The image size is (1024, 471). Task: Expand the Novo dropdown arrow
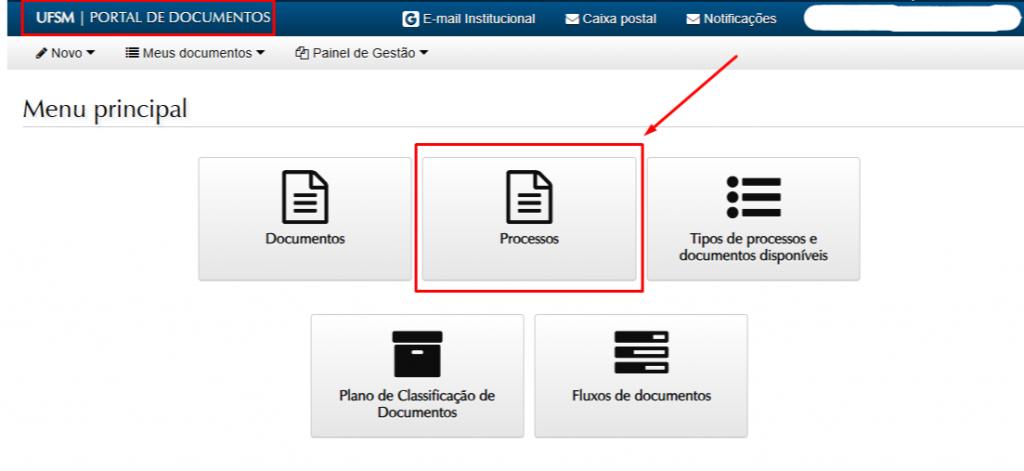(91, 53)
